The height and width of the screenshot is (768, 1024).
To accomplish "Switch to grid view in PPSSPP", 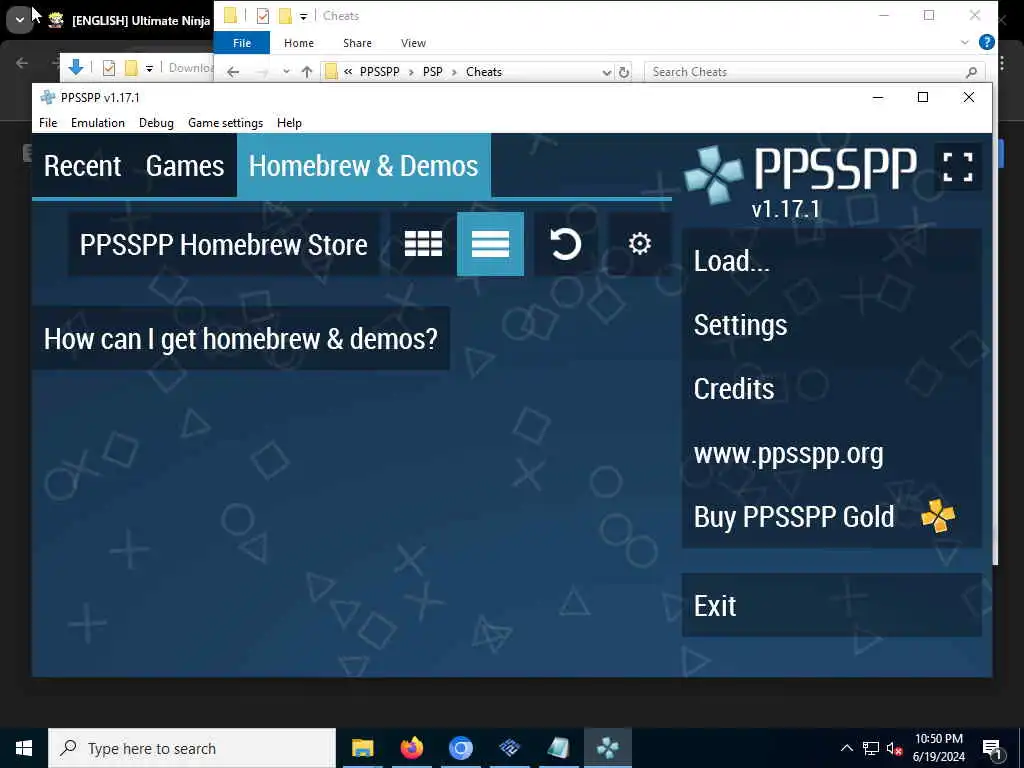I will pos(423,244).
